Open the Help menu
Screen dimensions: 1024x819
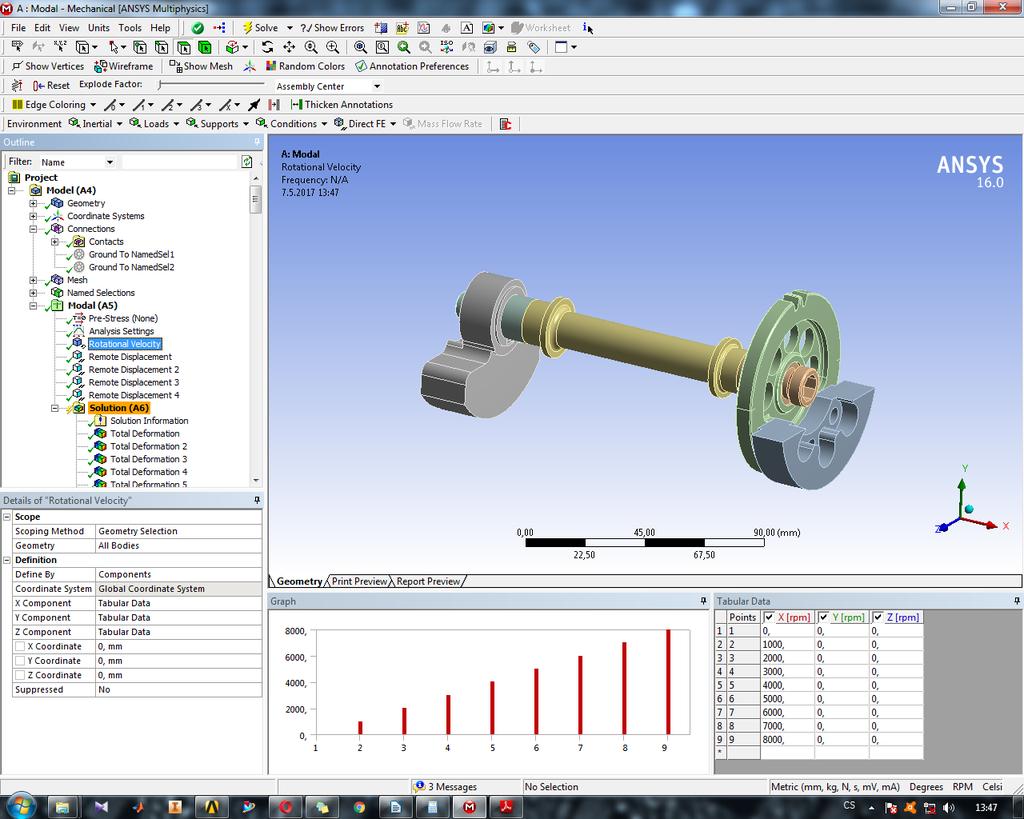160,27
